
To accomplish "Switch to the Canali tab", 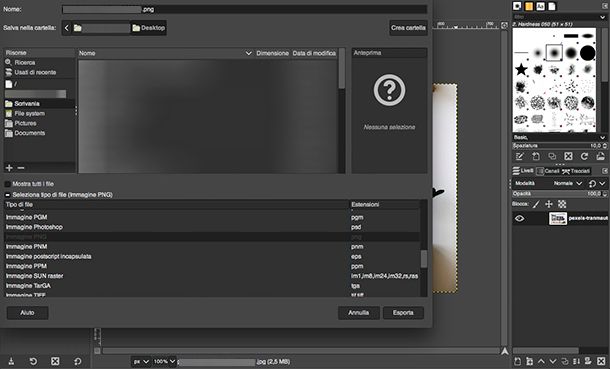I will click(x=548, y=171).
